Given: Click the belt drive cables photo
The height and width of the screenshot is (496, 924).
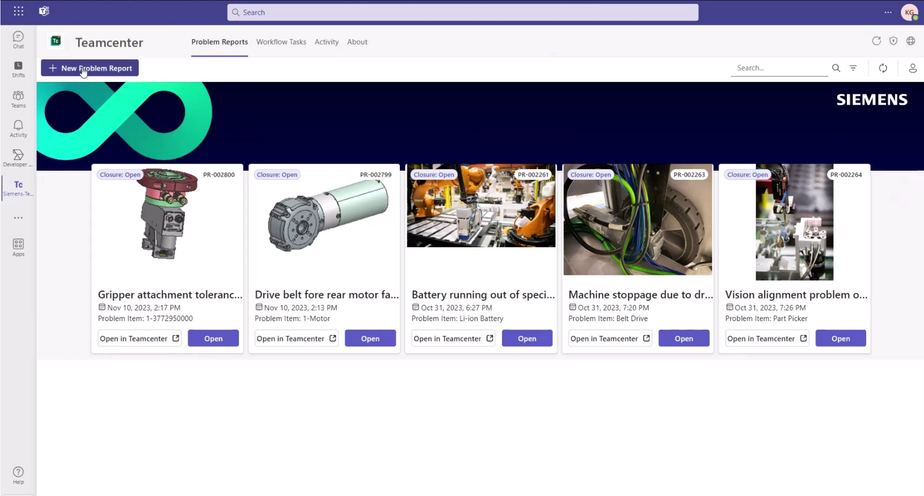Looking at the screenshot, I should click(638, 220).
